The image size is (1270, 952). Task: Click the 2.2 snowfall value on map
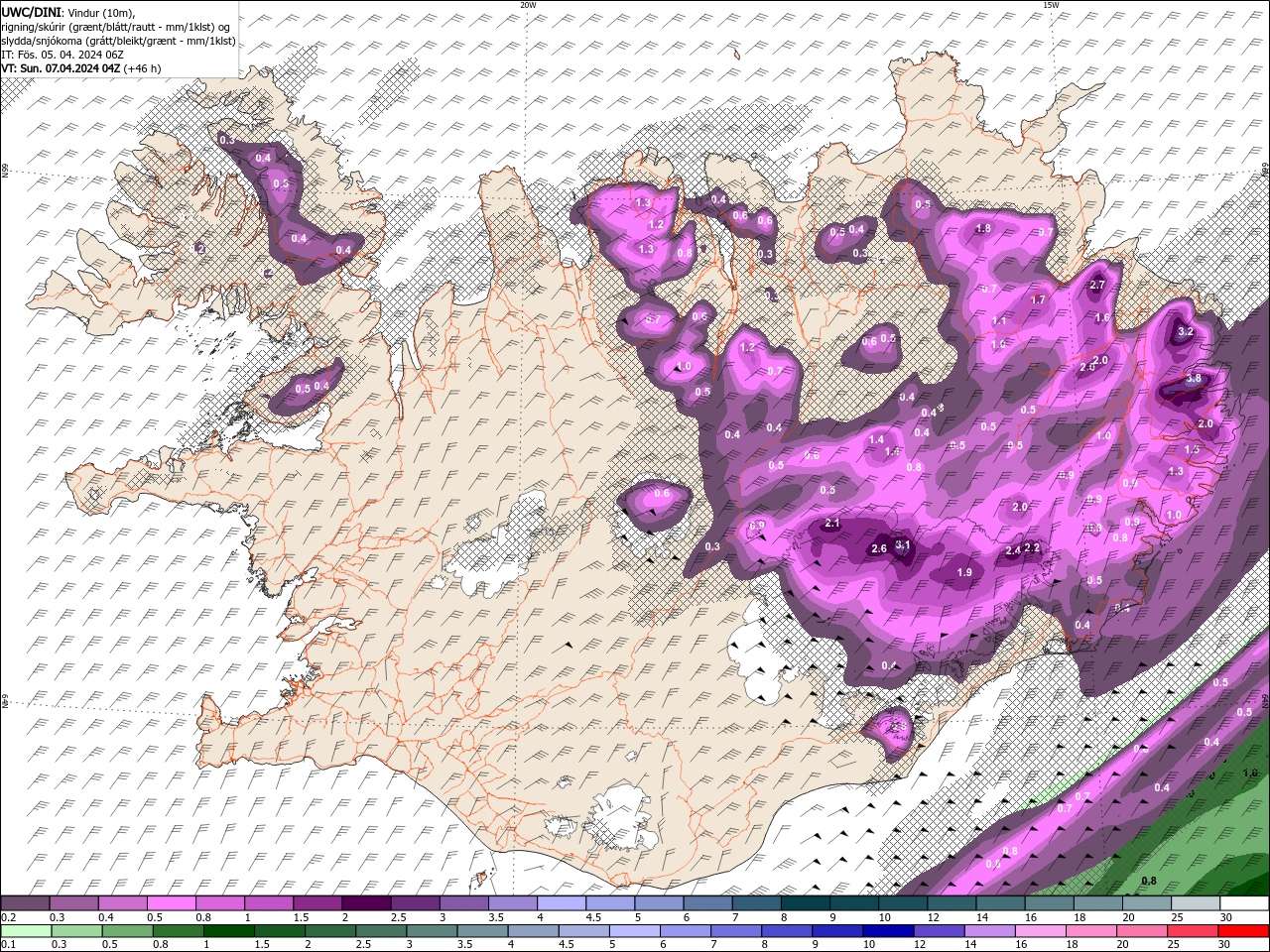click(x=1032, y=547)
